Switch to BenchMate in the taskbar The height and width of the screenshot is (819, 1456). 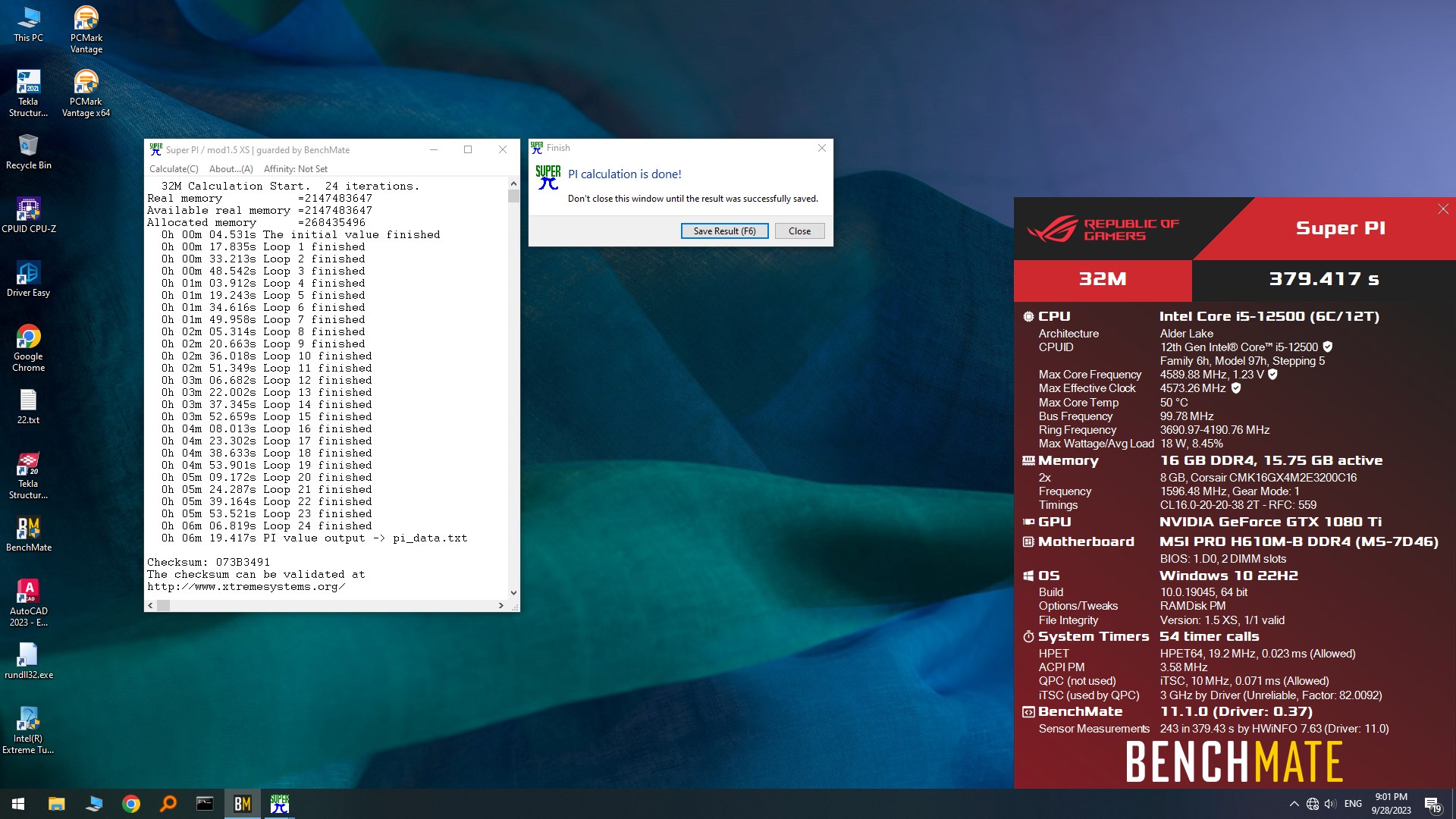tap(243, 804)
